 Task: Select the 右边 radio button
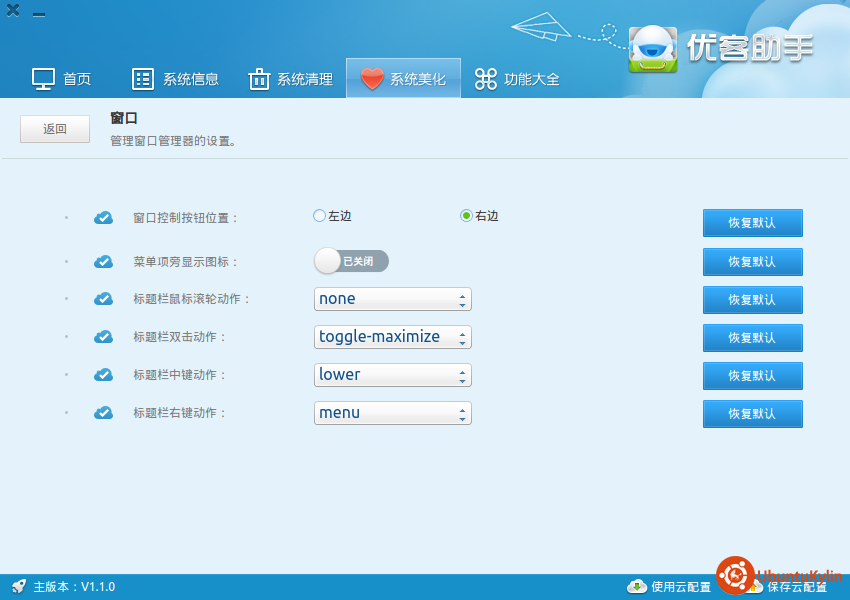tap(466, 215)
